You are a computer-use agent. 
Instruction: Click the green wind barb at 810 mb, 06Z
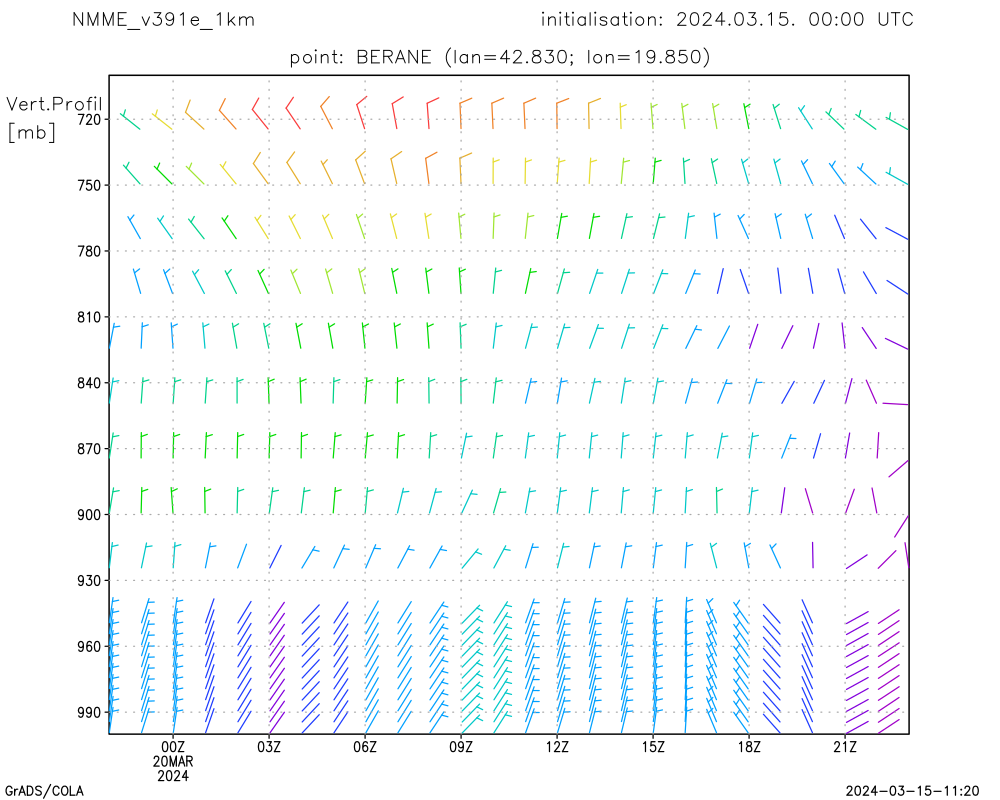(365, 335)
